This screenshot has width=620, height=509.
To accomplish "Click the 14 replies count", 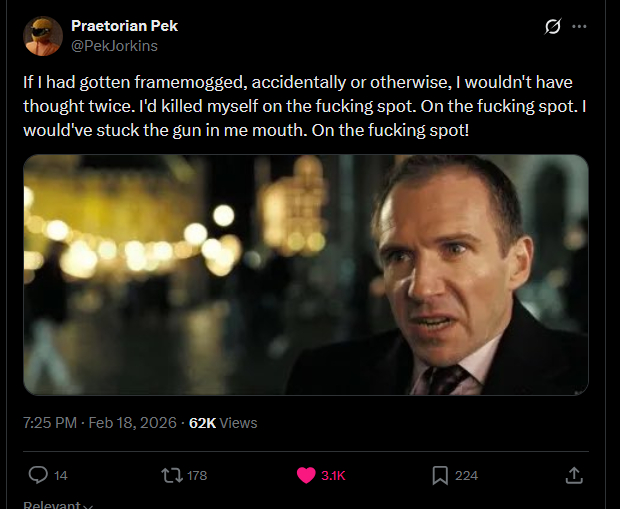I will 61,476.
